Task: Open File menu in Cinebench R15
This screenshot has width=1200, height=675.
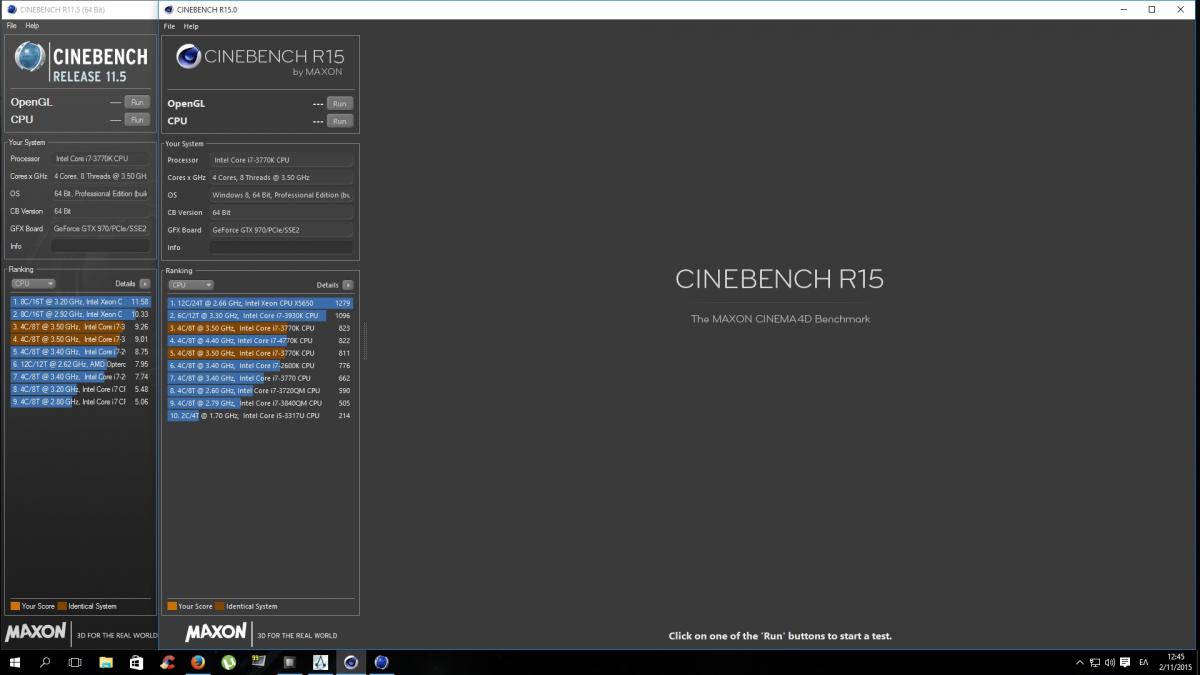Action: (169, 26)
